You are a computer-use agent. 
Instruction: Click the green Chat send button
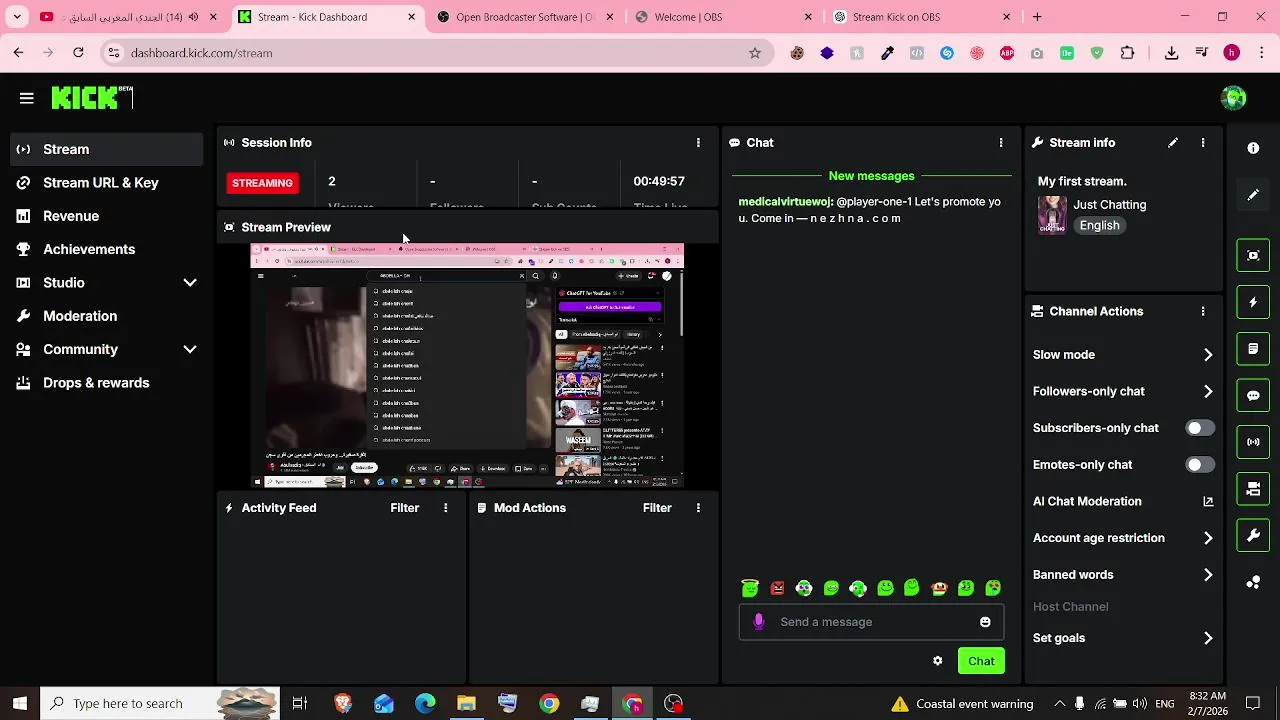(981, 661)
